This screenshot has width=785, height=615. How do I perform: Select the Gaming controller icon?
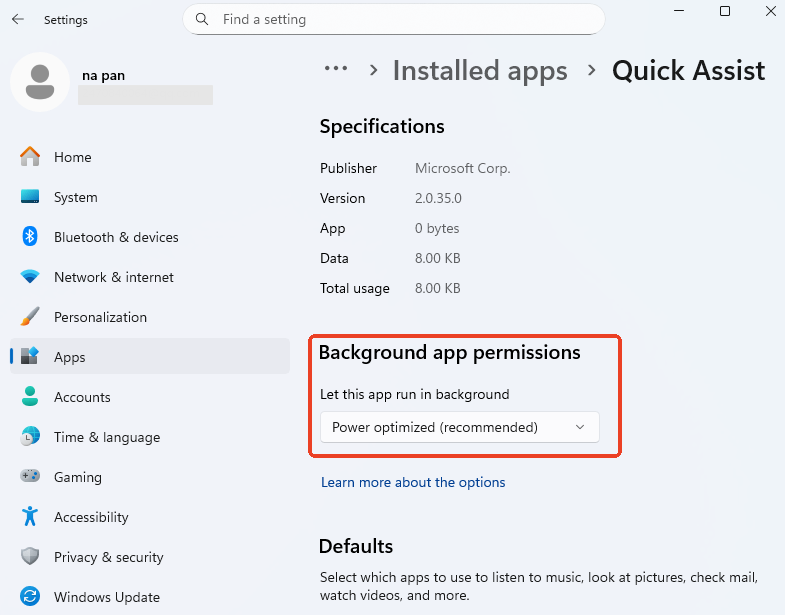30,477
